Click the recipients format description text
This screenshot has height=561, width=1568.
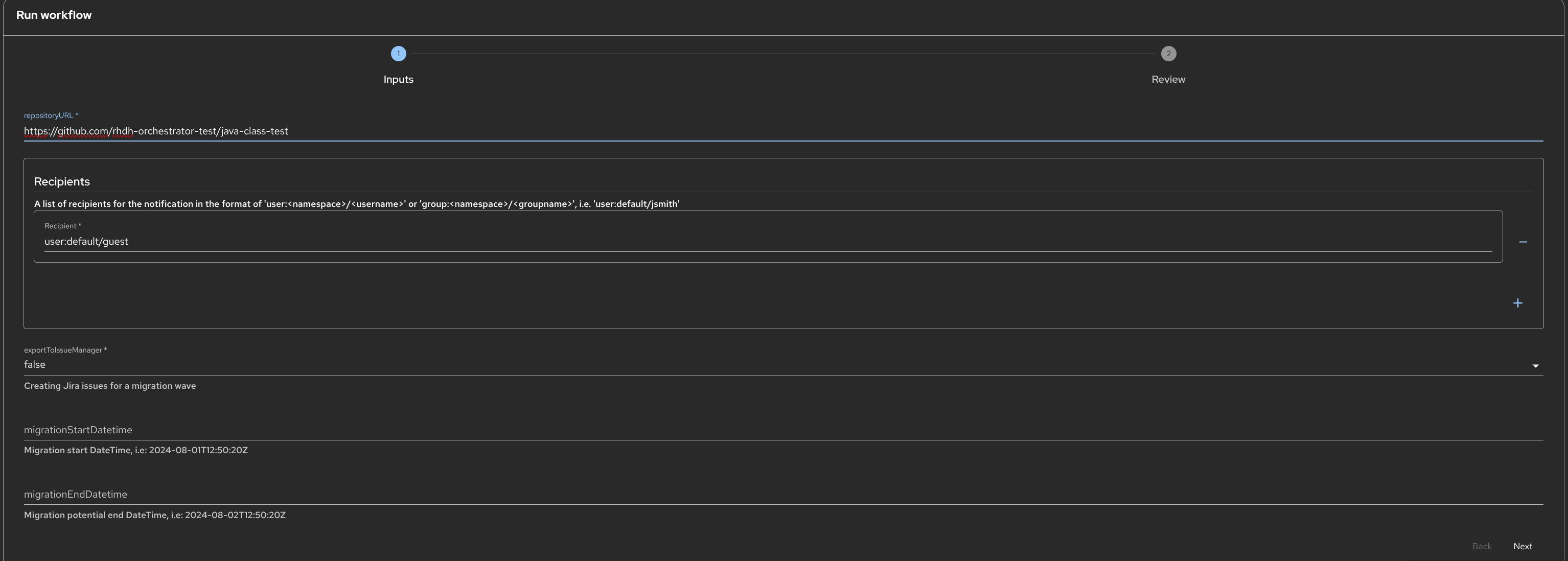click(357, 204)
